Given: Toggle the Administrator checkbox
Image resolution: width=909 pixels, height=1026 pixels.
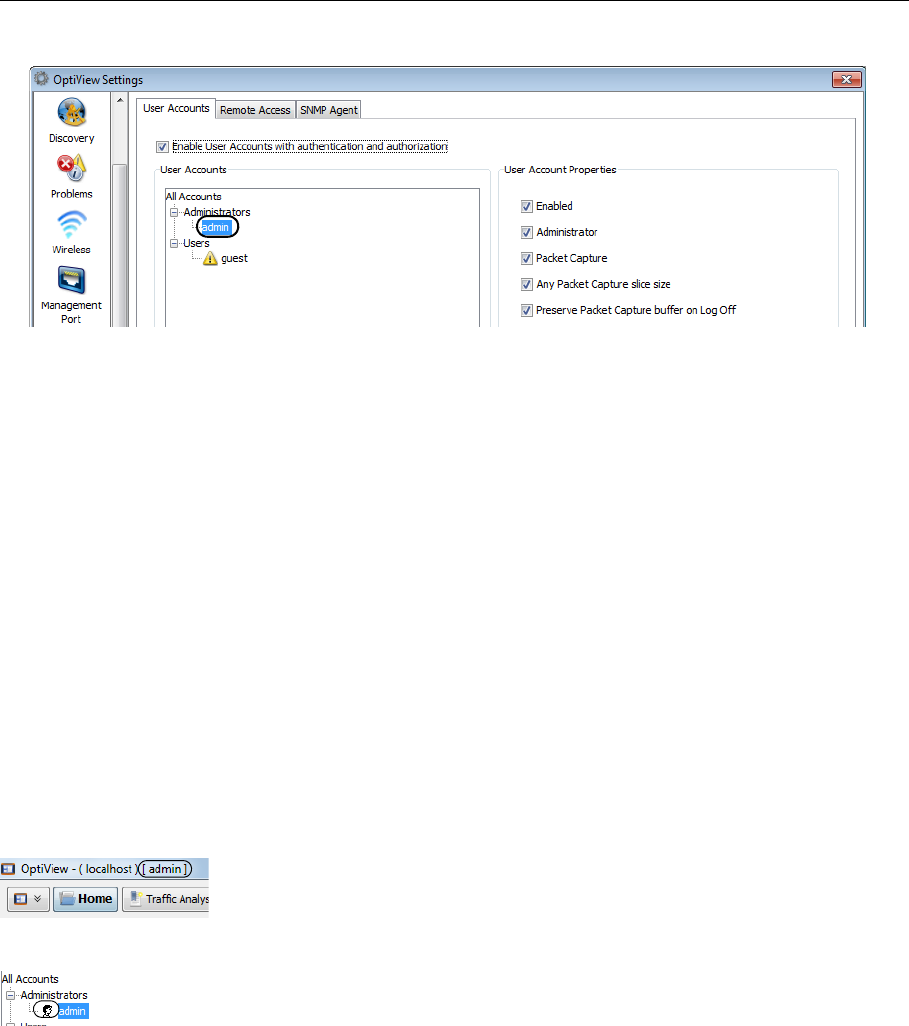Looking at the screenshot, I should coord(527,232).
